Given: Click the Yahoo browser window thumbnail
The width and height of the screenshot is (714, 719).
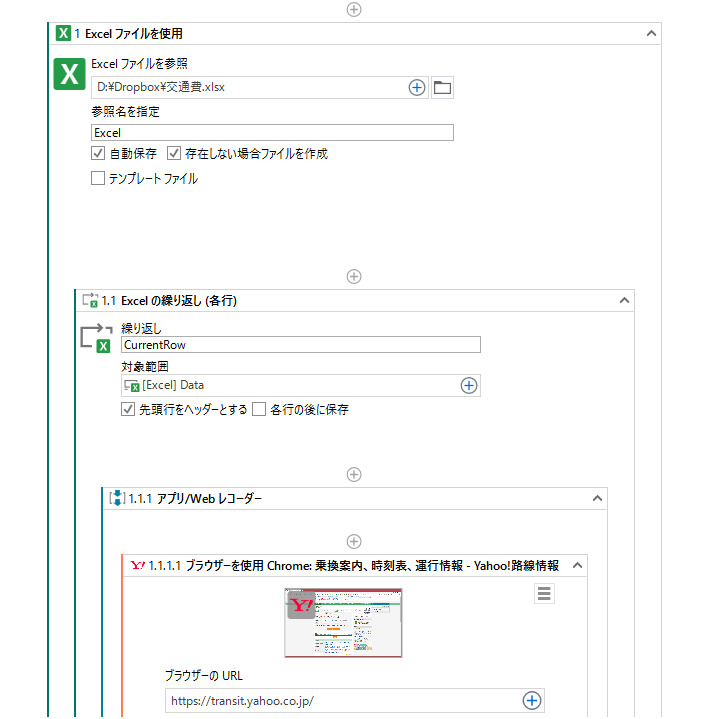Looking at the screenshot, I should 343,622.
